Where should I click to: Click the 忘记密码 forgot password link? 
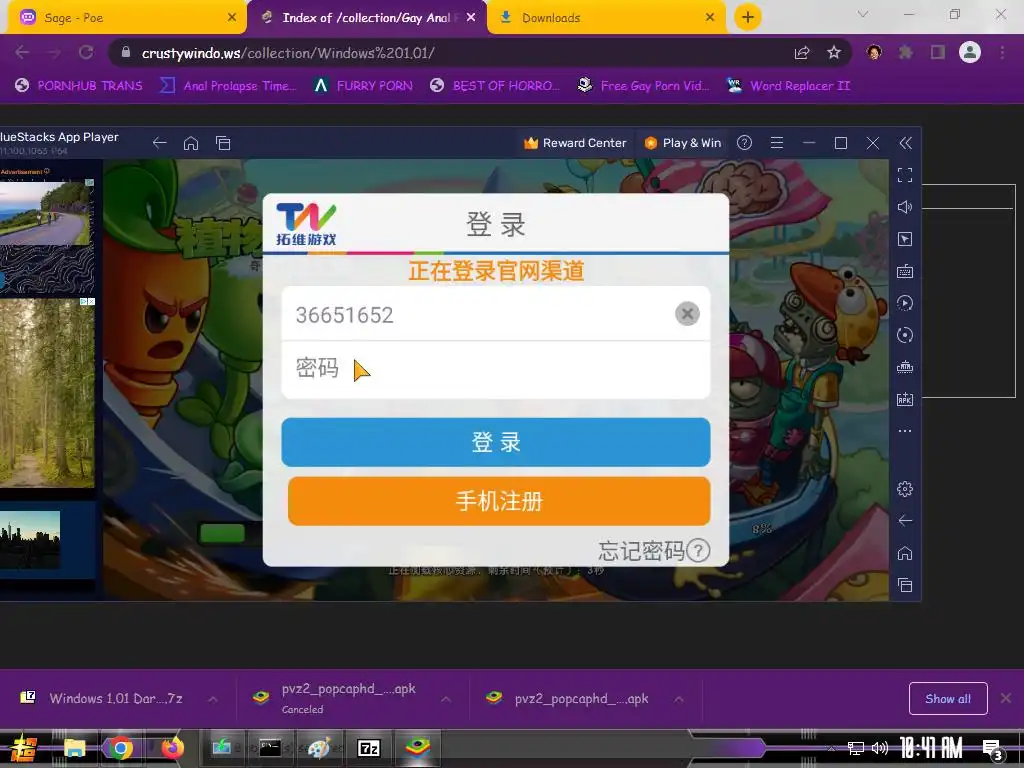point(654,551)
